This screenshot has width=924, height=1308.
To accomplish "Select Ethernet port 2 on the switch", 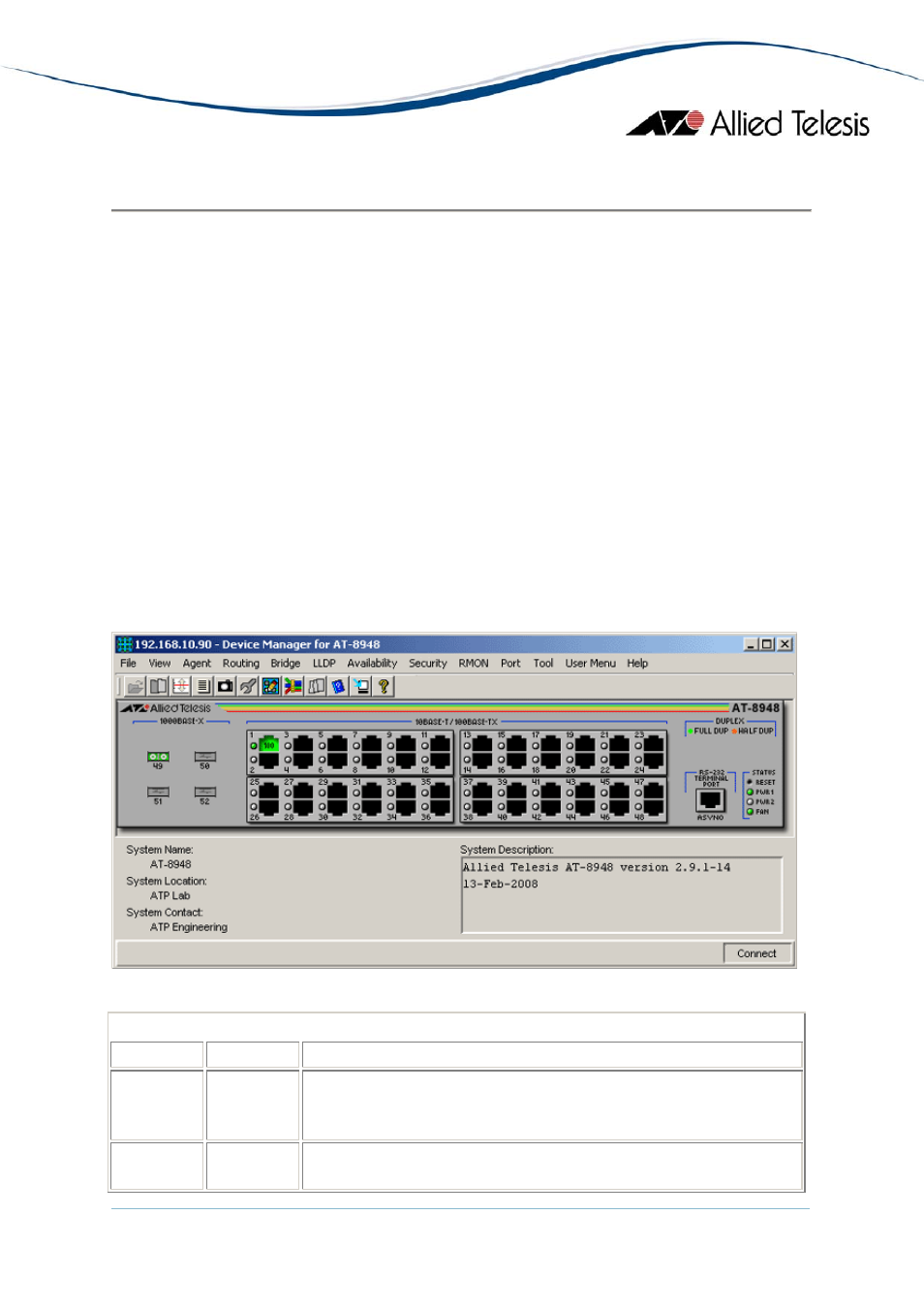I will (x=269, y=760).
